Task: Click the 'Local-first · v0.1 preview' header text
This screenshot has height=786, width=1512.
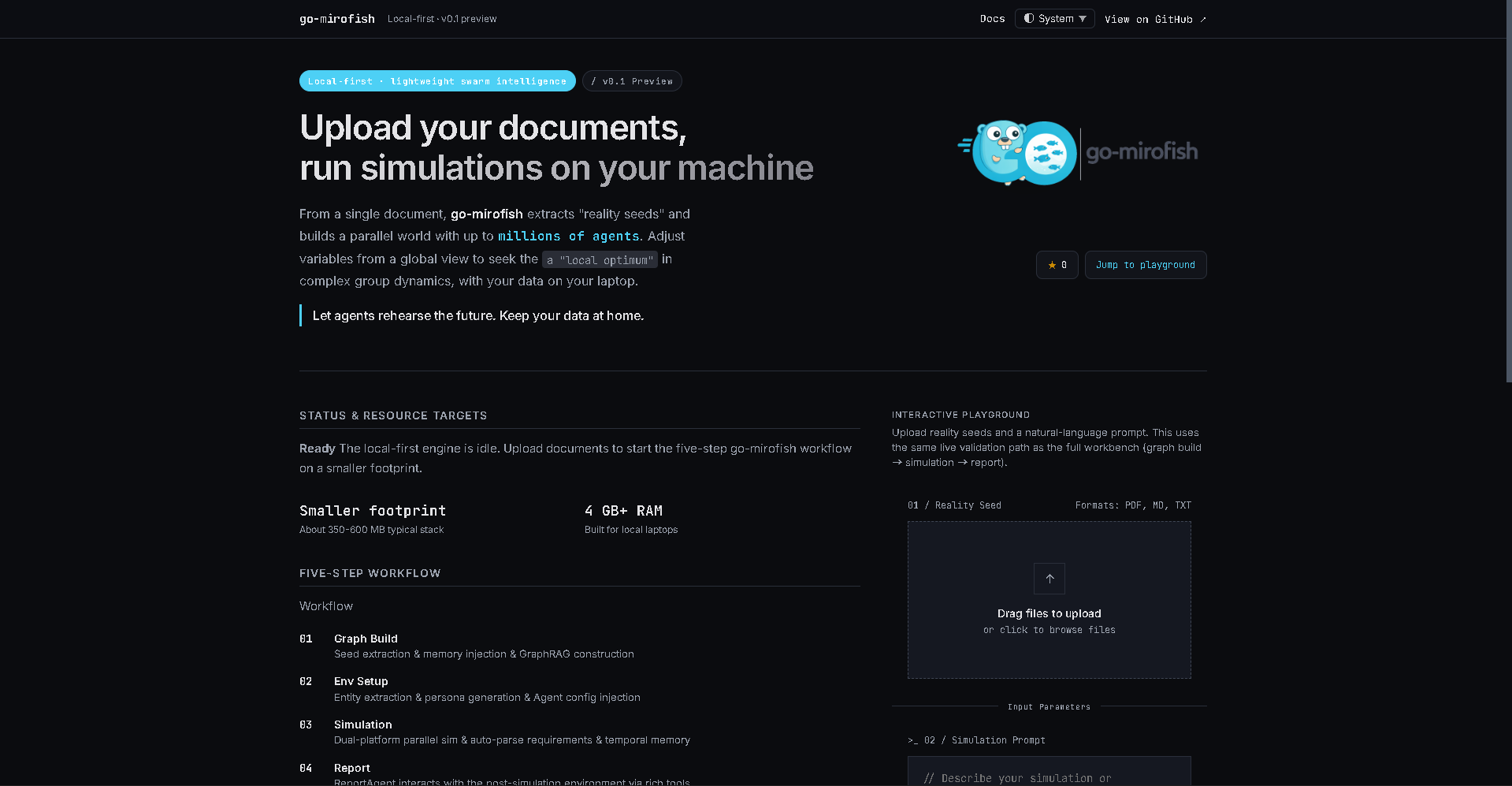Action: (x=442, y=19)
